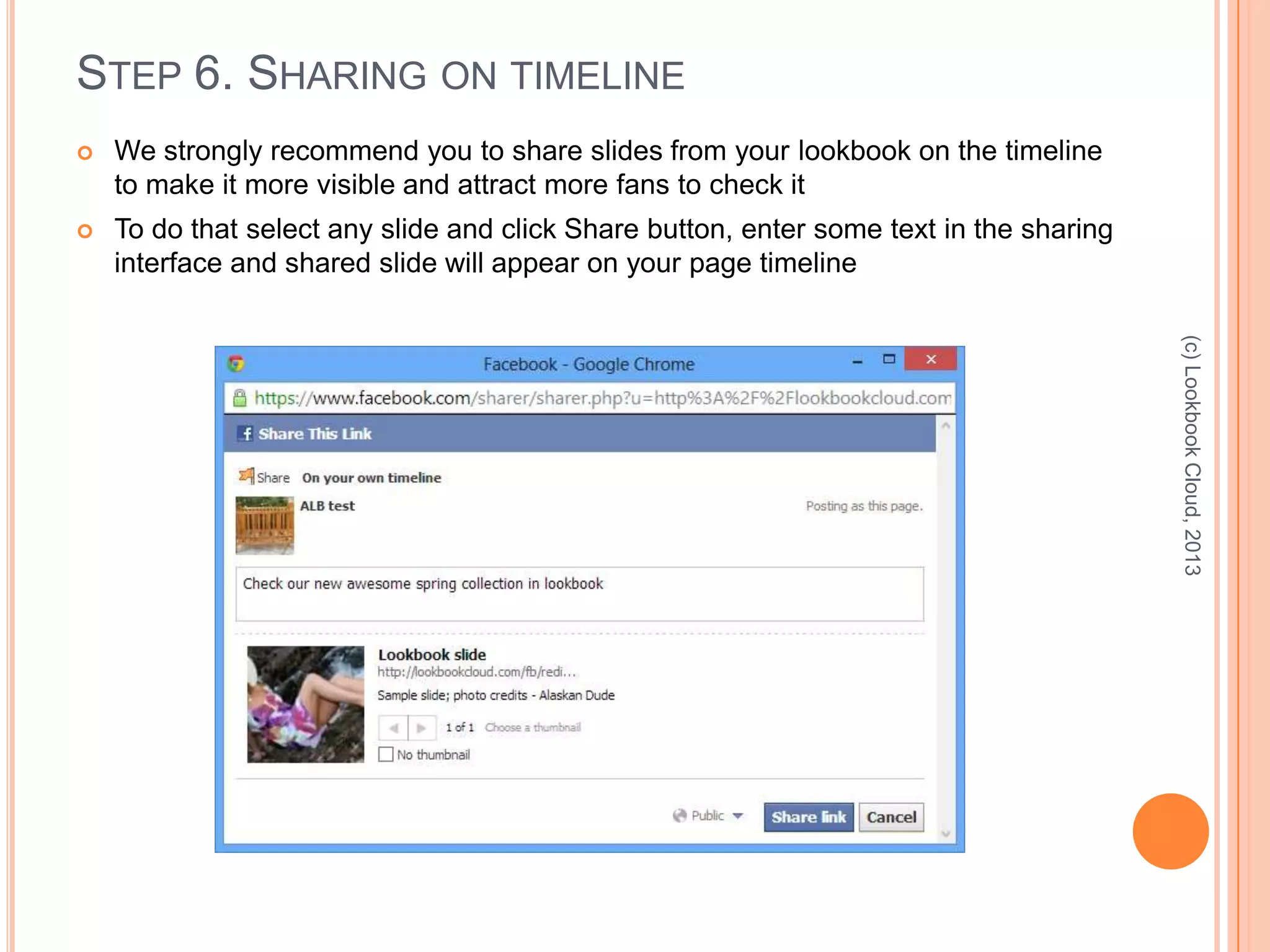Click the Cancel button
This screenshot has width=1270, height=952.
(x=891, y=817)
